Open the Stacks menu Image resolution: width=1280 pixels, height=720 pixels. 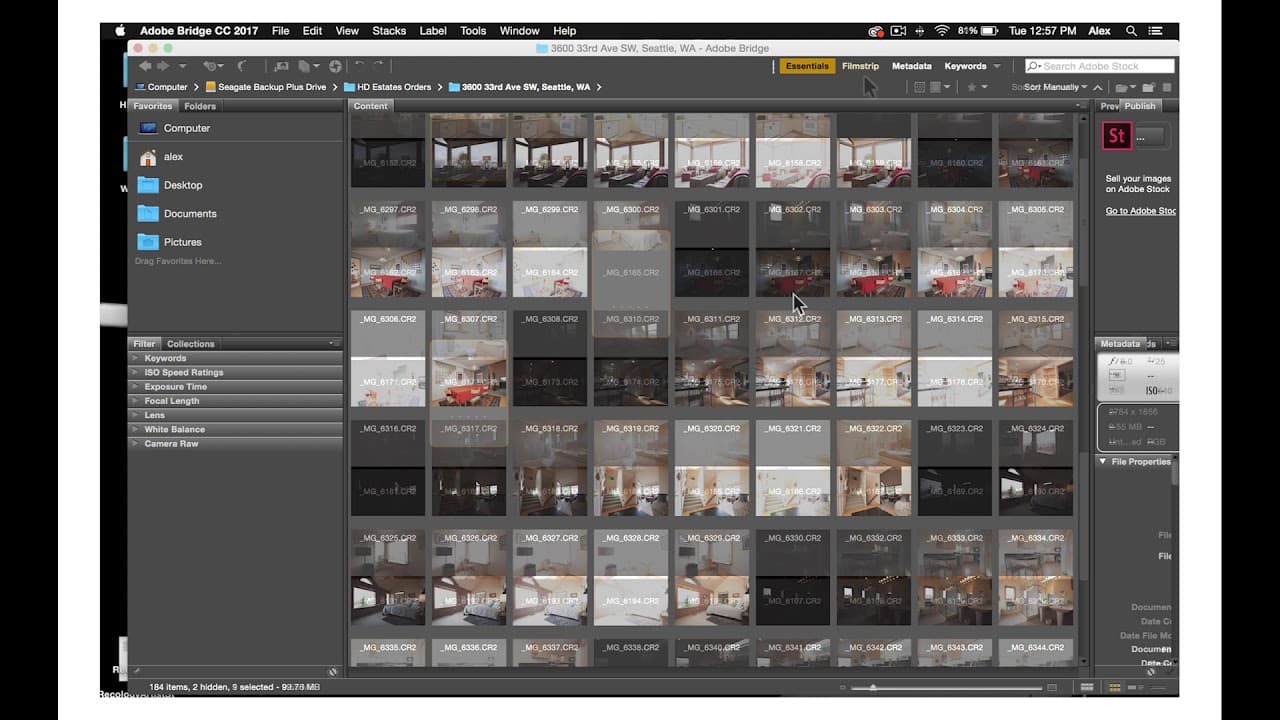click(389, 30)
